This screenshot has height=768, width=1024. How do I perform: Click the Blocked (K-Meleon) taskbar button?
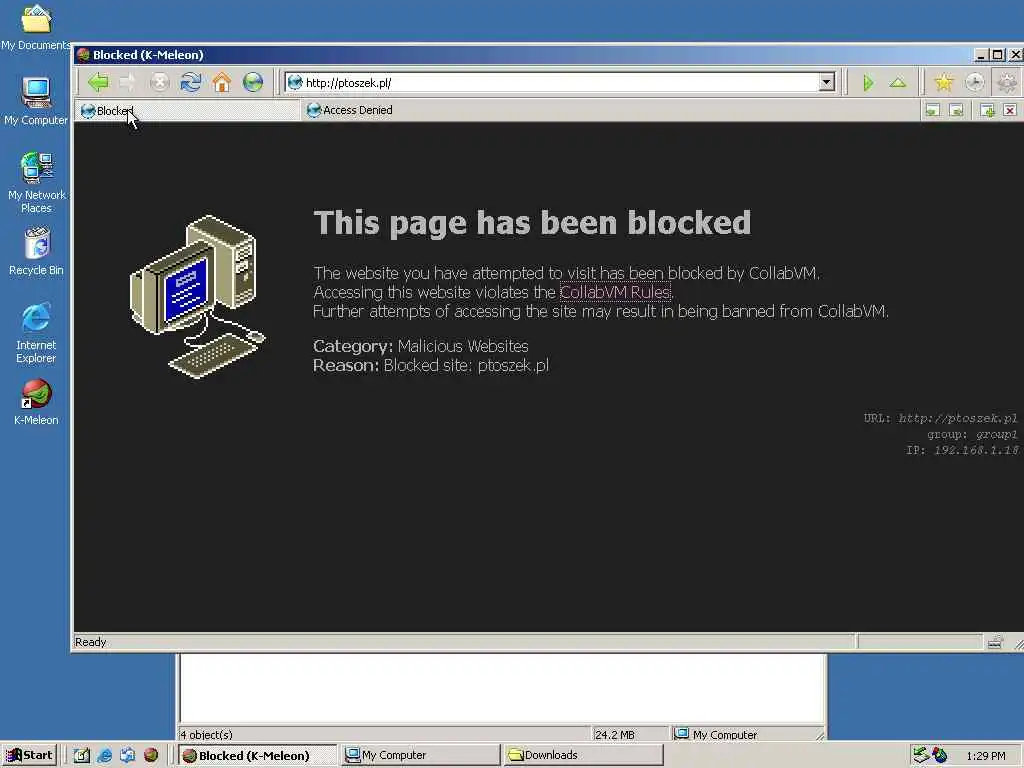click(257, 756)
